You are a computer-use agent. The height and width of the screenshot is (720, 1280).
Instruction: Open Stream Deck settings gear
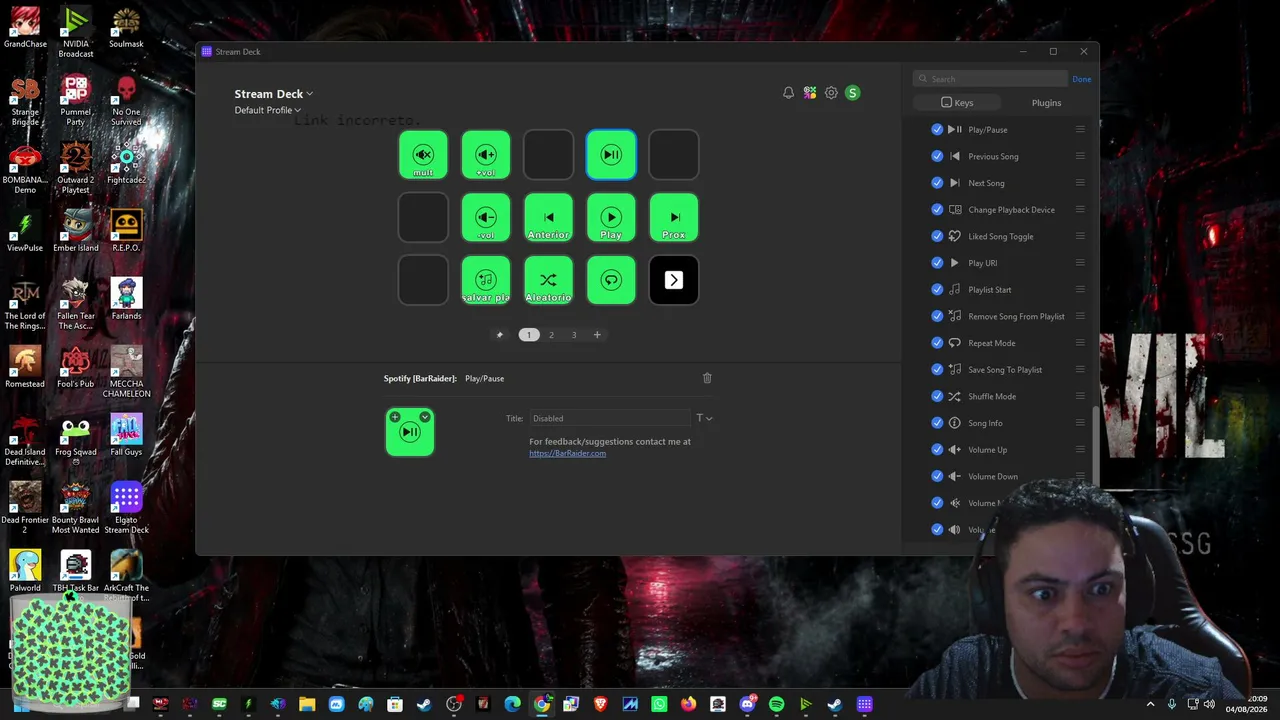[831, 93]
